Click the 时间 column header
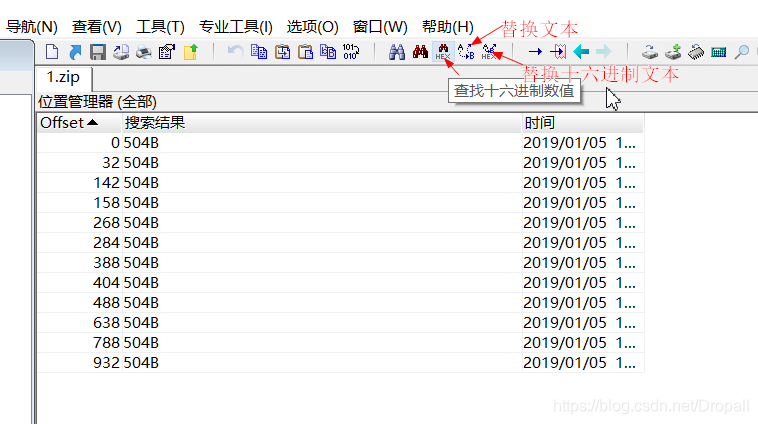Viewport: 758px width, 424px height. 583,123
